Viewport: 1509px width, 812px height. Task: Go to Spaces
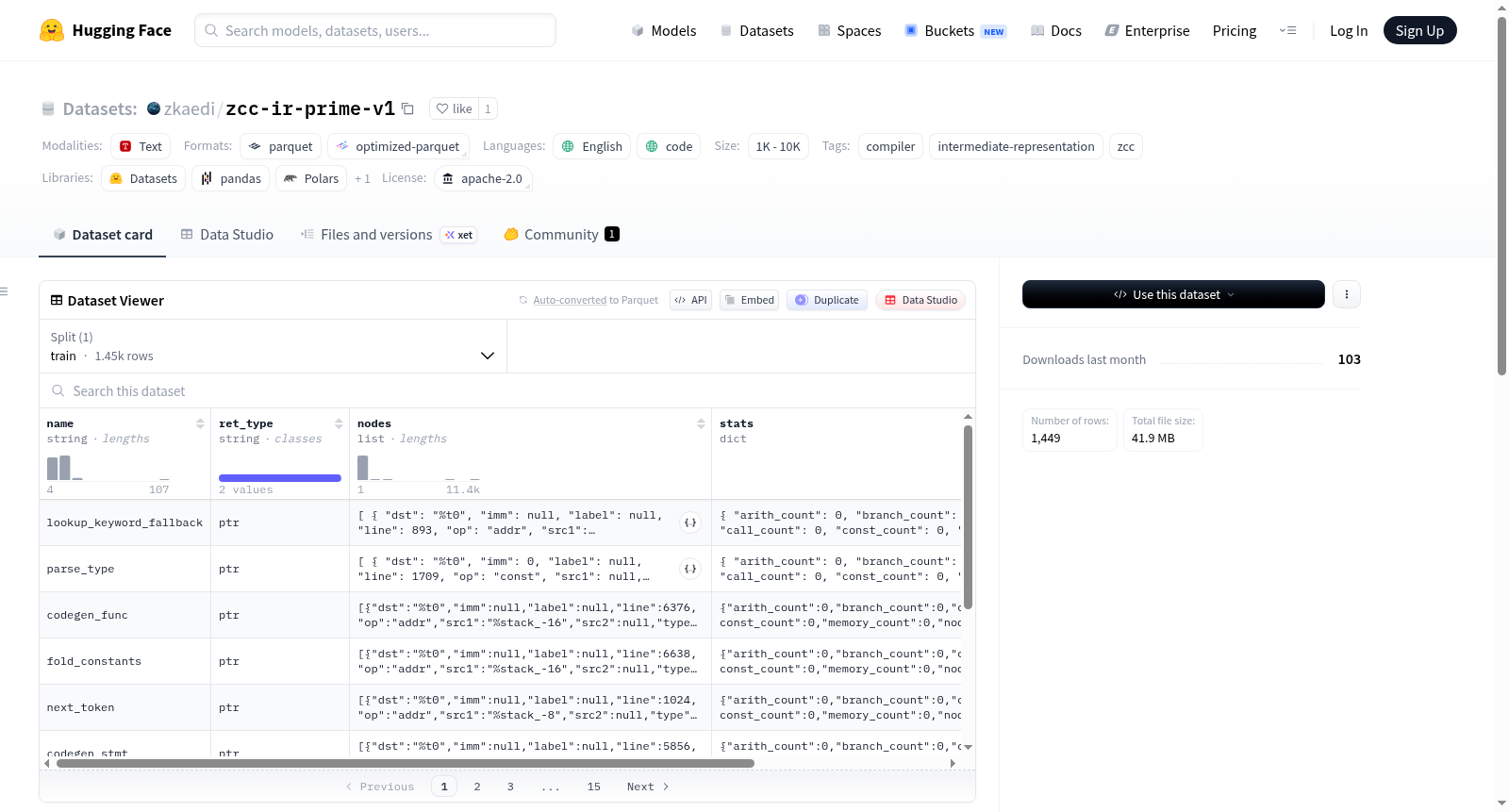(x=850, y=31)
